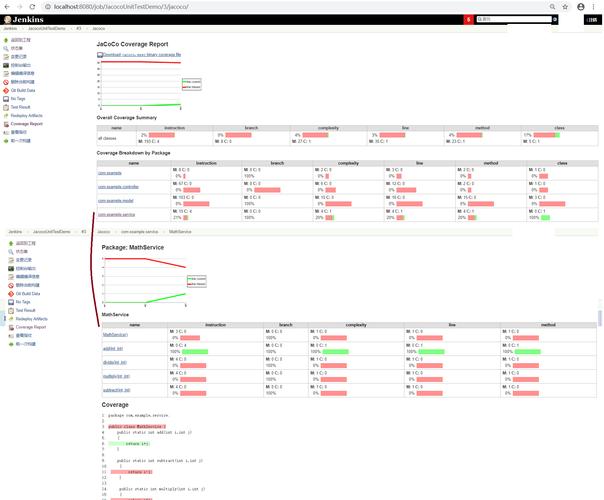604x500 pixels.
Task: Click the changes notepad icon in the top sidebar
Action: click(x=6, y=57)
